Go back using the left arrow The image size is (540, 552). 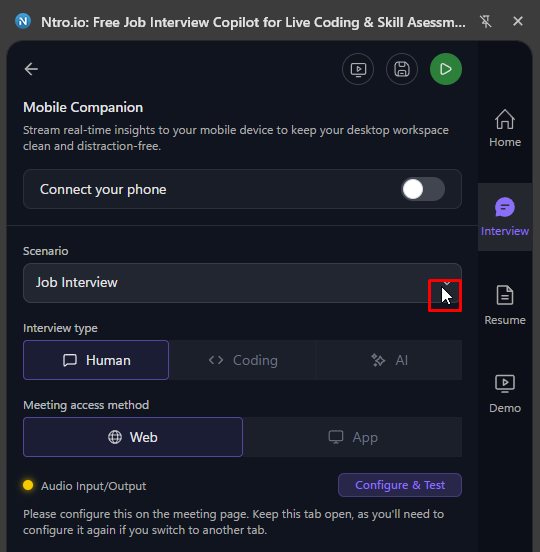click(x=31, y=69)
